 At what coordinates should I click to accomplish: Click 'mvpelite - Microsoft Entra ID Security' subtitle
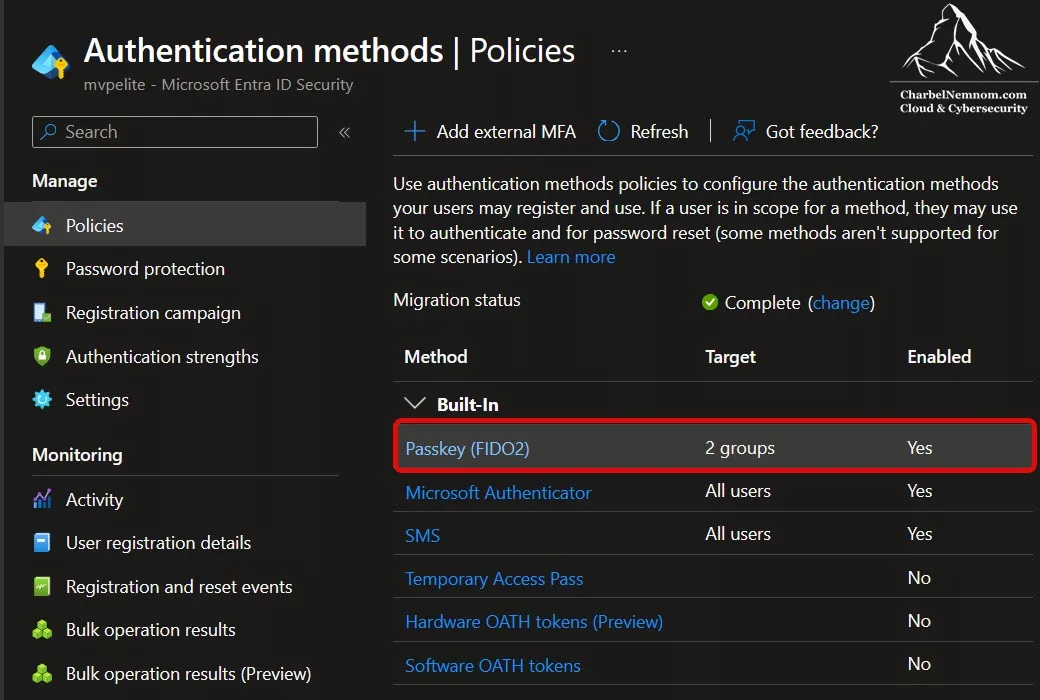pos(218,84)
